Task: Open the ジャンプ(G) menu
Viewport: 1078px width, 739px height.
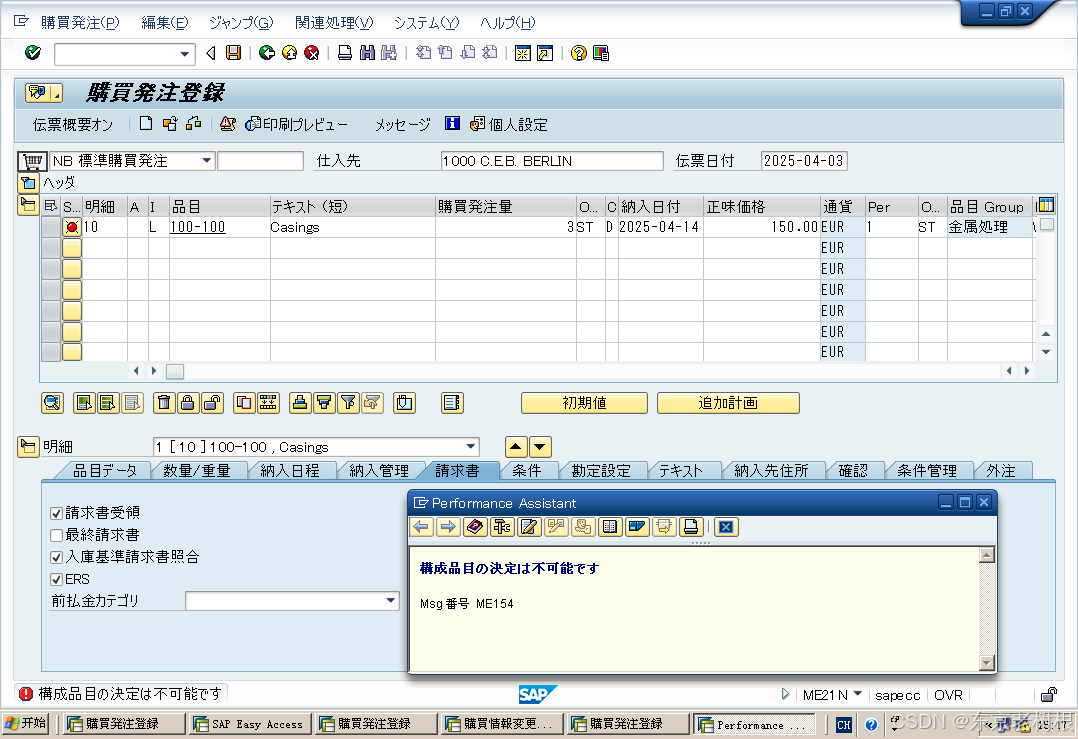Action: click(241, 23)
